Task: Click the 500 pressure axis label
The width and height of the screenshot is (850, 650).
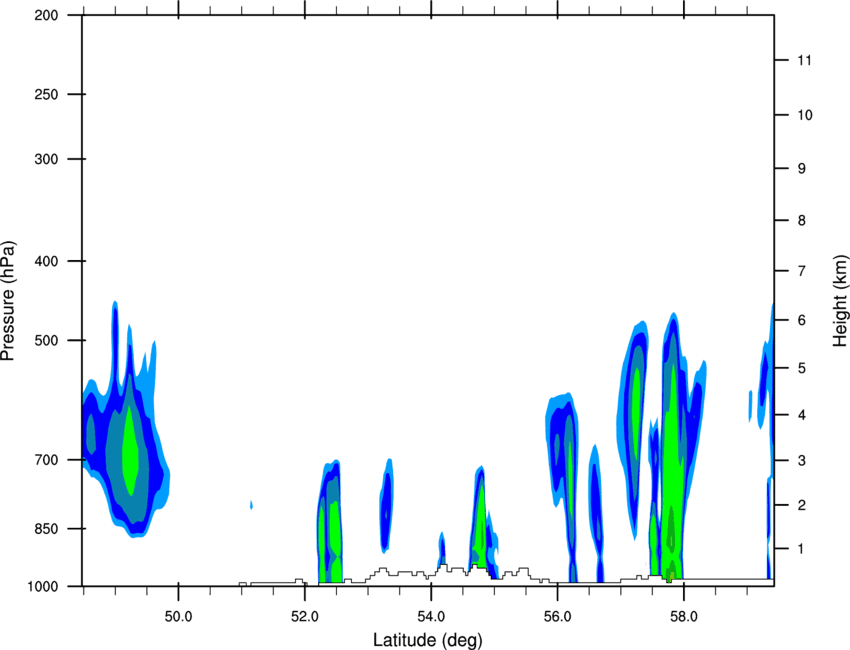Action: [x=46, y=340]
